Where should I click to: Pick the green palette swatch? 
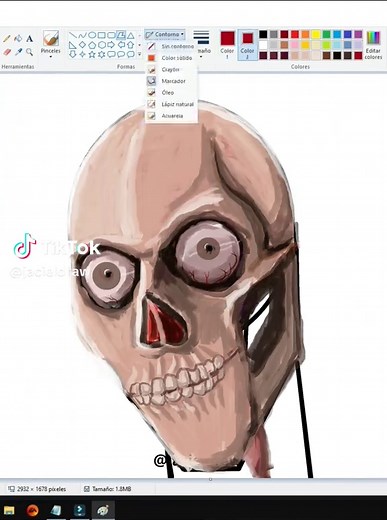pos(327,34)
